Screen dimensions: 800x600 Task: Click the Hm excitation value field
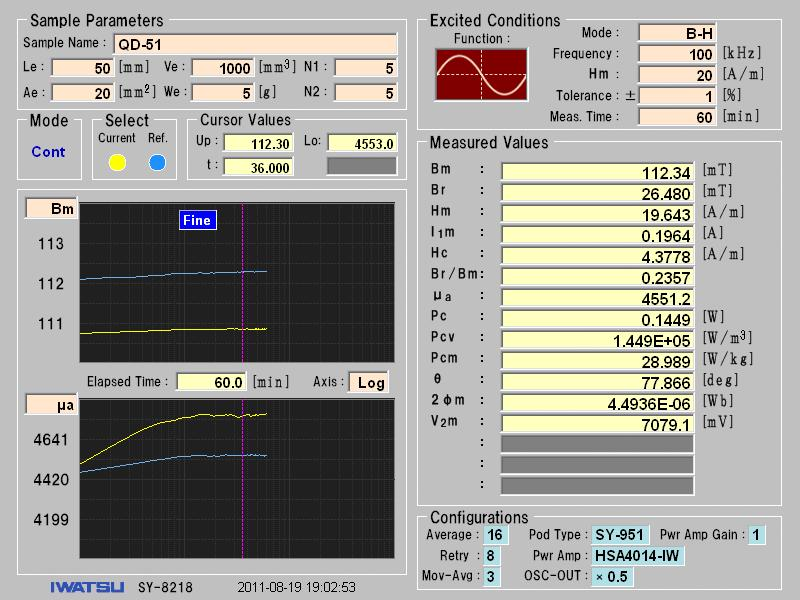[x=676, y=75]
